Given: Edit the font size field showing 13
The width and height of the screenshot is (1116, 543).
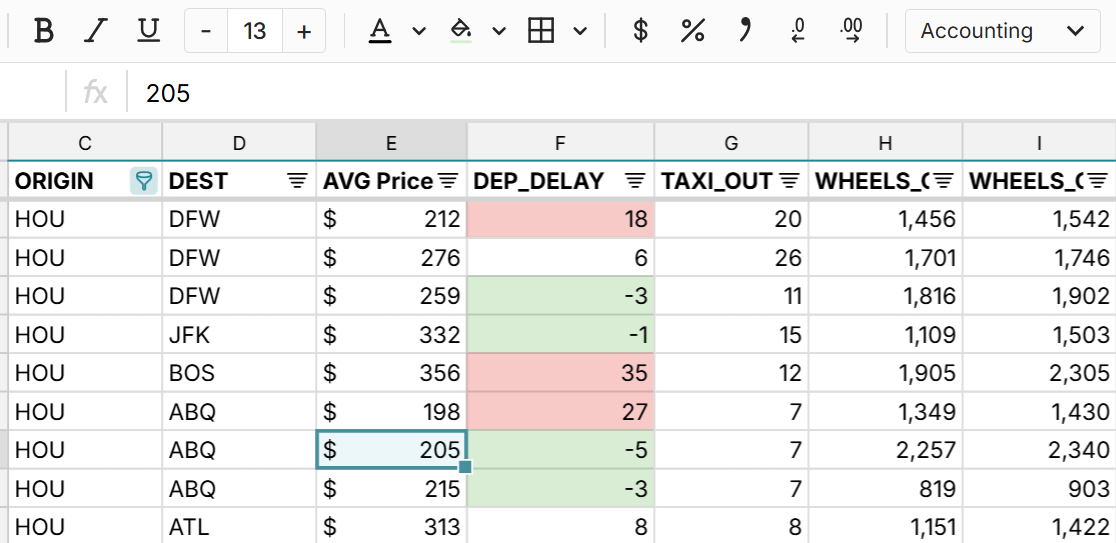Looking at the screenshot, I should 255,31.
